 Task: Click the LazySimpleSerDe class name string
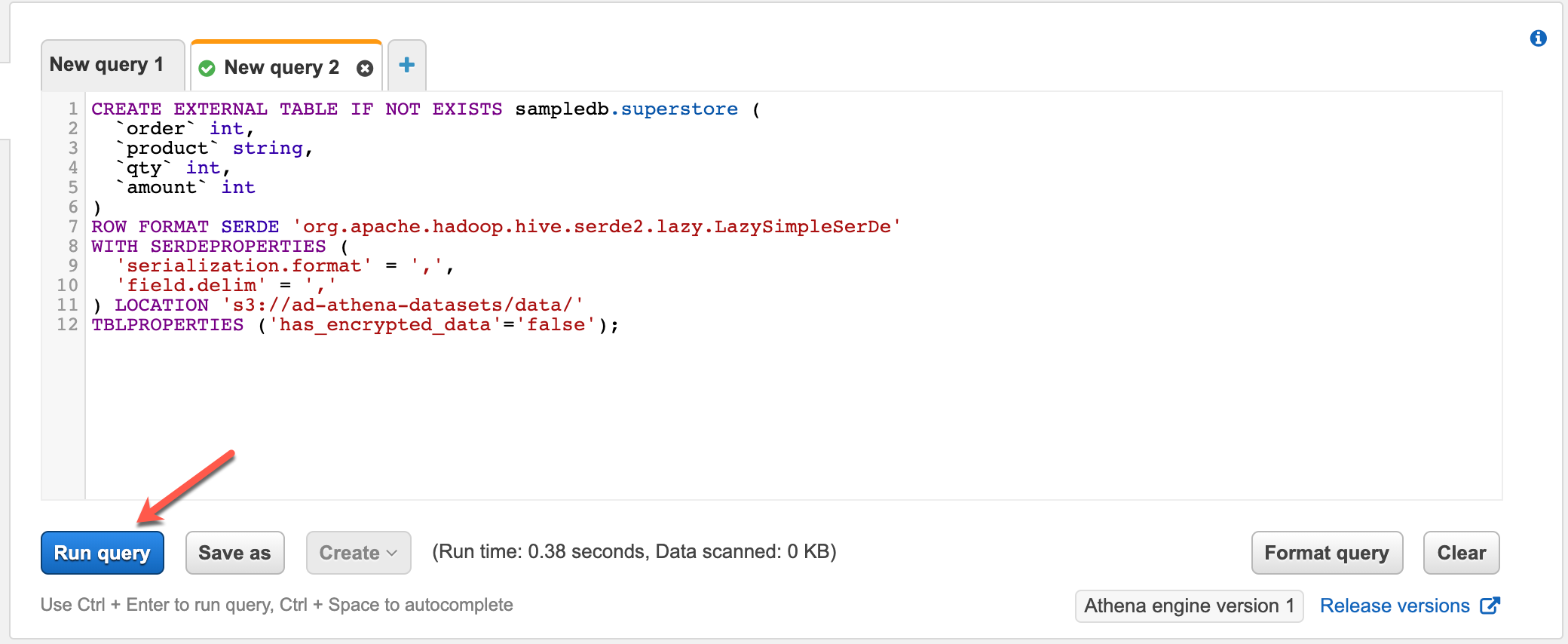tap(596, 227)
